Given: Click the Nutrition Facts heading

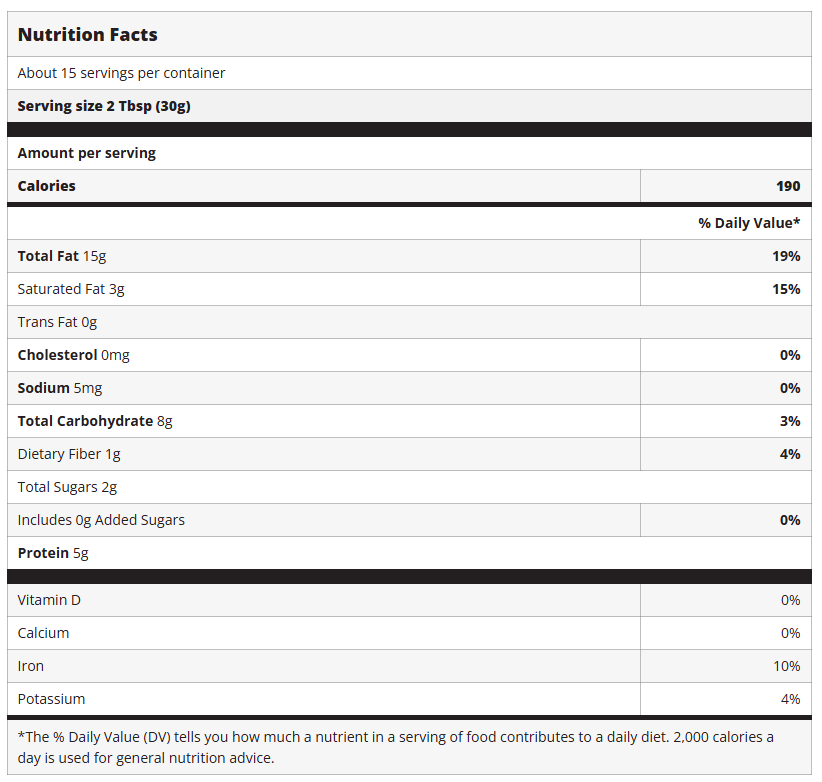Looking at the screenshot, I should coord(88,35).
